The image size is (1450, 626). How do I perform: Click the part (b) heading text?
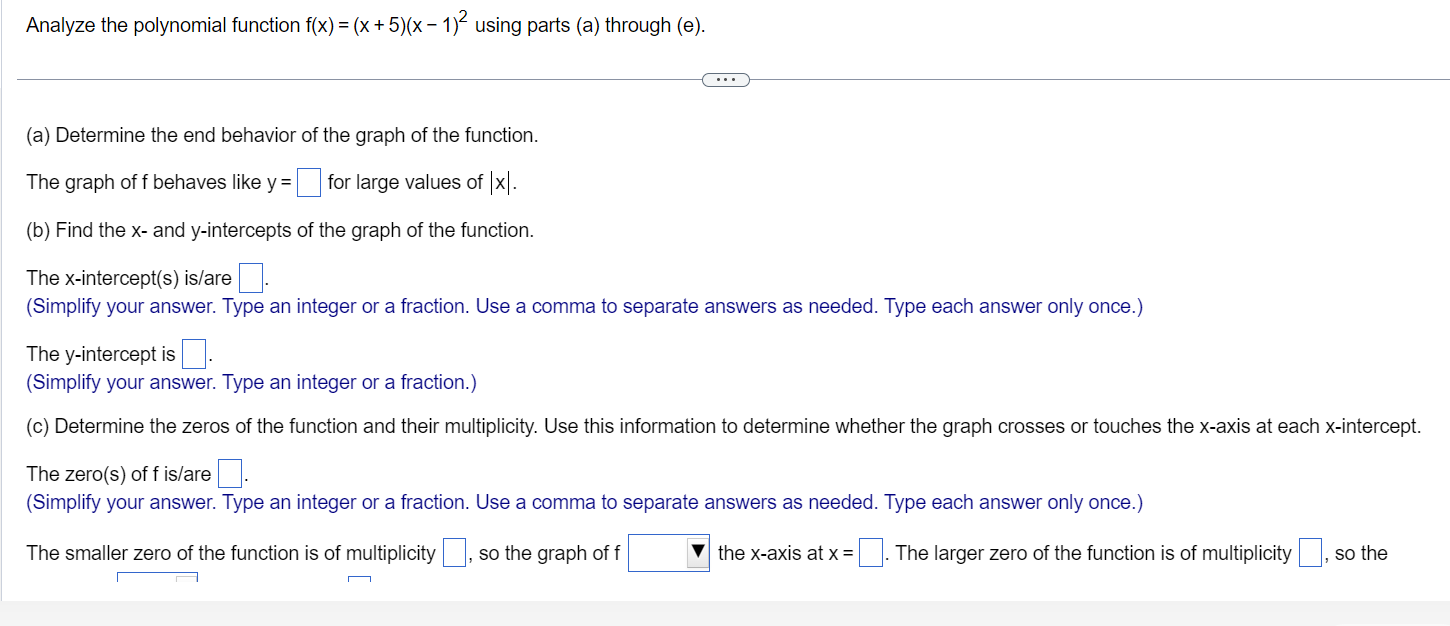[280, 229]
